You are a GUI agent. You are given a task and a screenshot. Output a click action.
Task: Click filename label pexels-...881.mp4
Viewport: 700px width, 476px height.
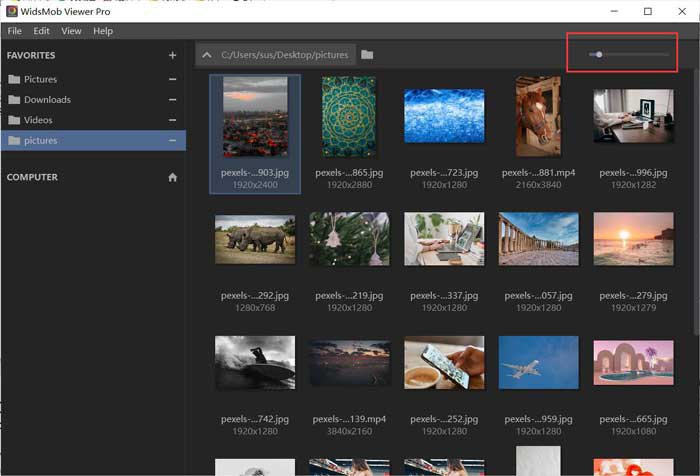[538, 173]
